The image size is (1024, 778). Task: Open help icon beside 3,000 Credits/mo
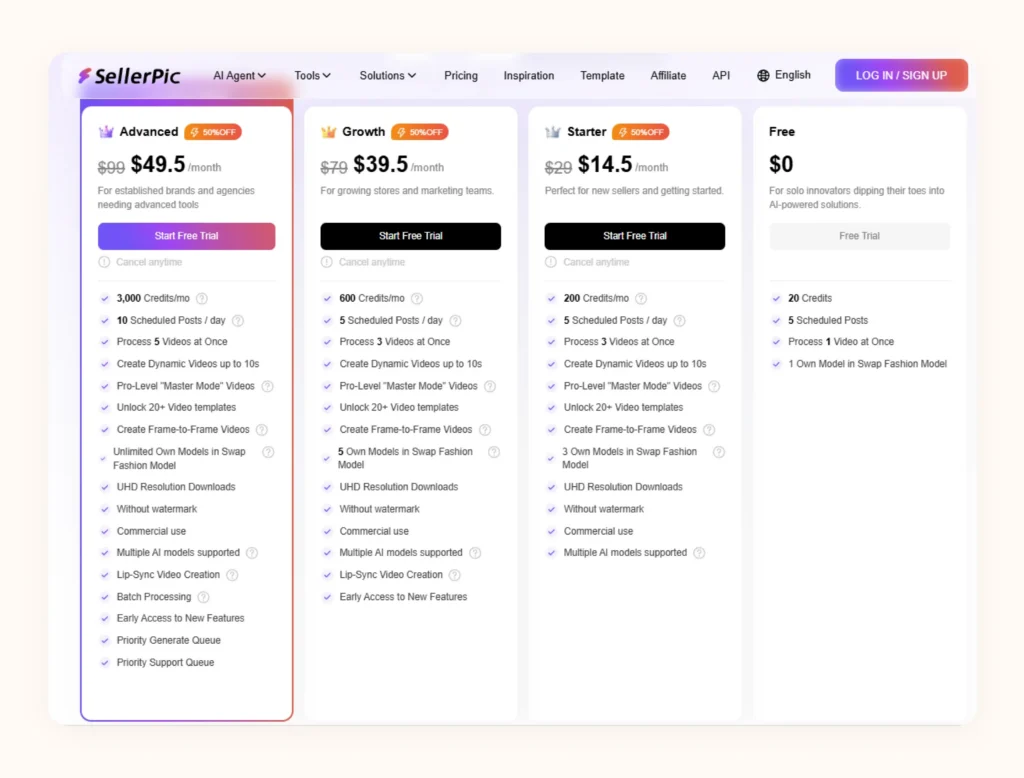(202, 299)
